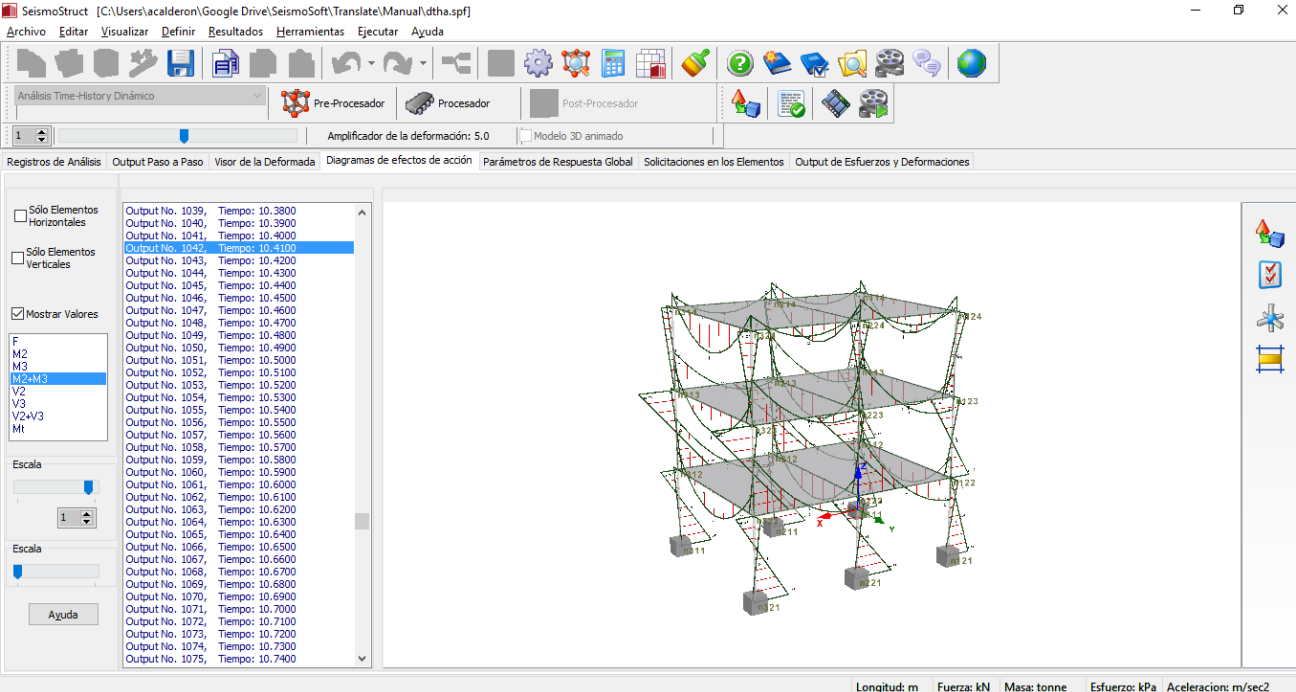Switch to the Visor de la Deformada tab
This screenshot has width=1296, height=692.
click(x=264, y=162)
